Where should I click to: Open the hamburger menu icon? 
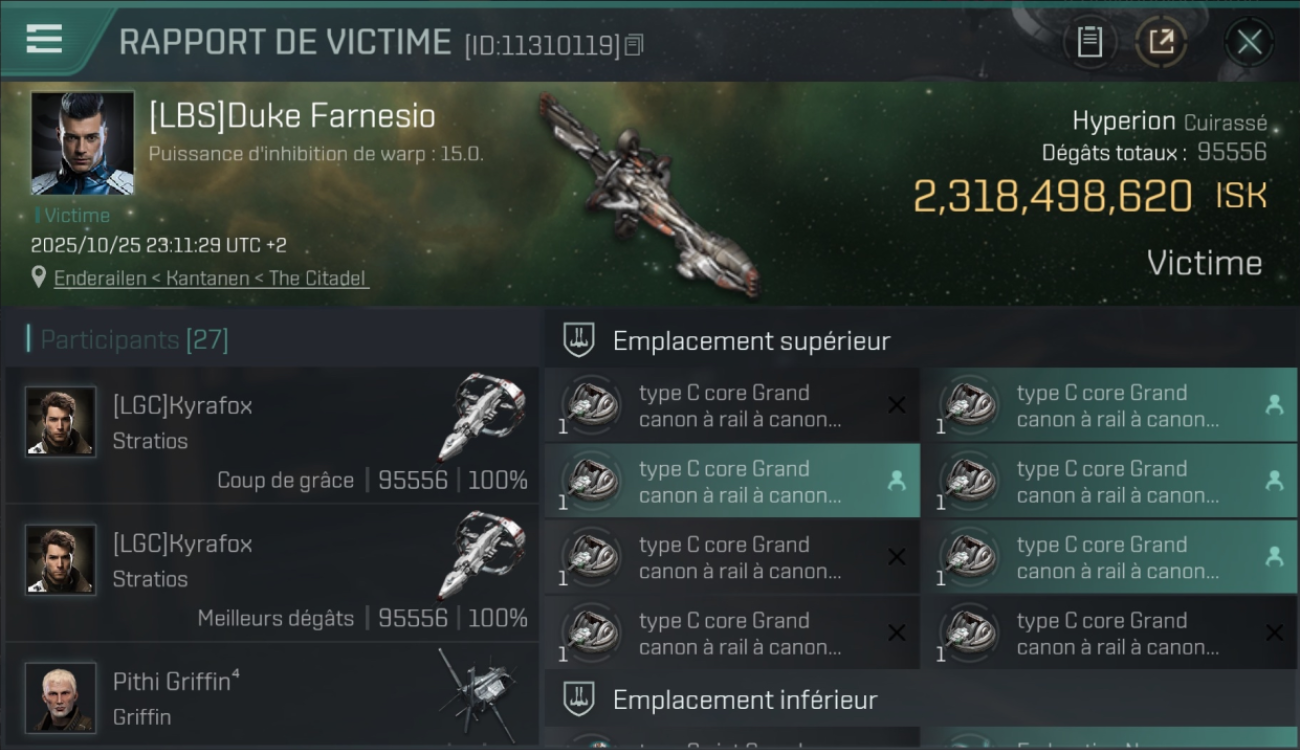click(x=44, y=40)
